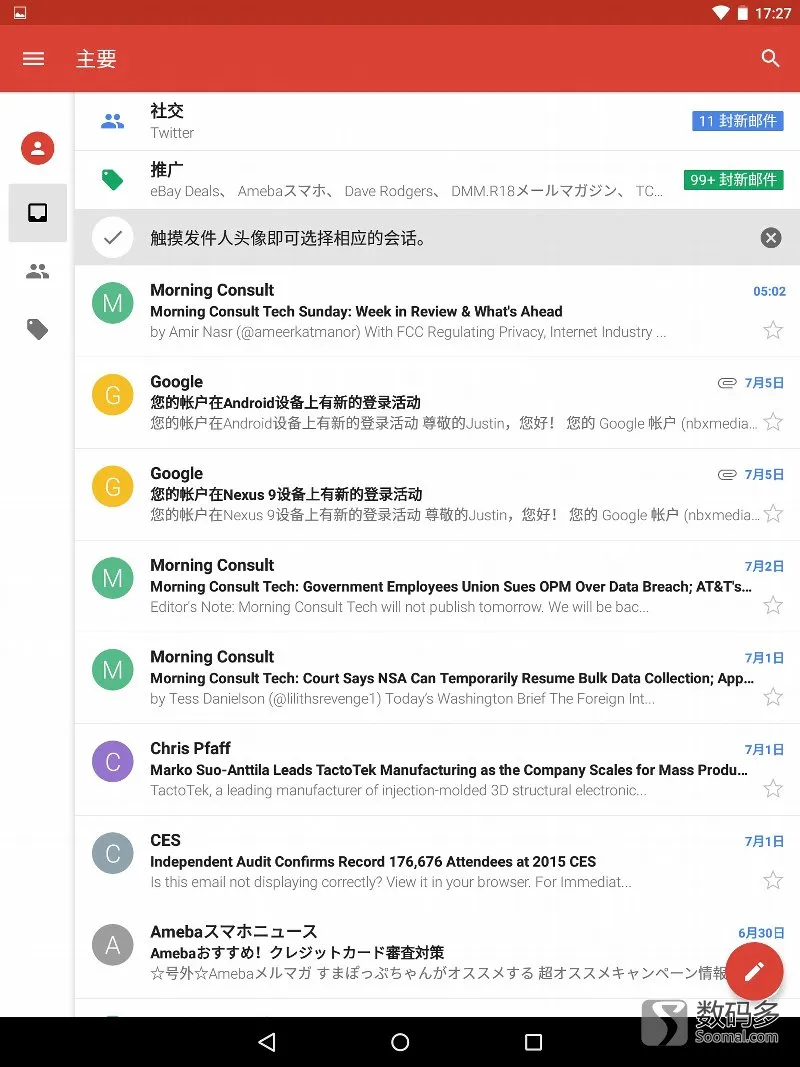
Task: Open the 社交 Twitter category row
Action: (x=437, y=121)
